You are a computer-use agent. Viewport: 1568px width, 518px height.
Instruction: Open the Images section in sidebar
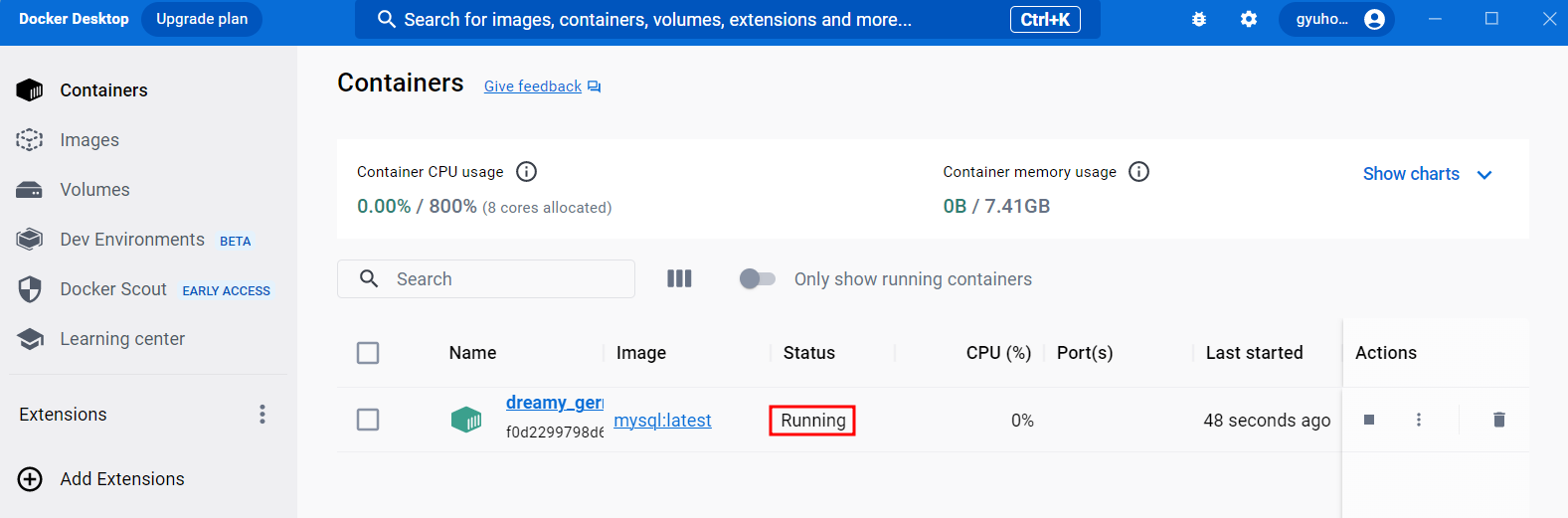pos(89,140)
